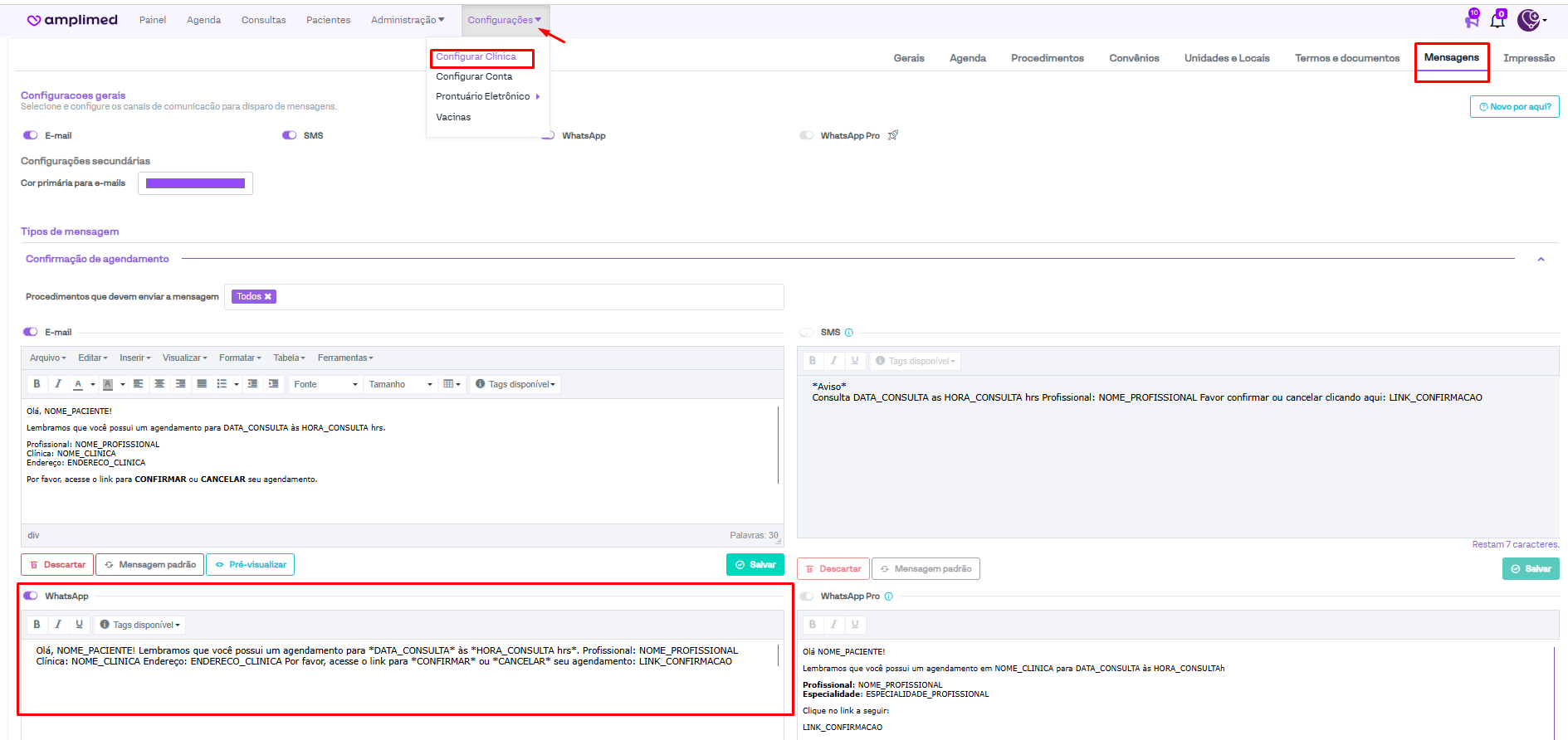Screen dimensions: 1568x740
Task: Select Configurar Conta from the Configurações menu
Action: (474, 76)
